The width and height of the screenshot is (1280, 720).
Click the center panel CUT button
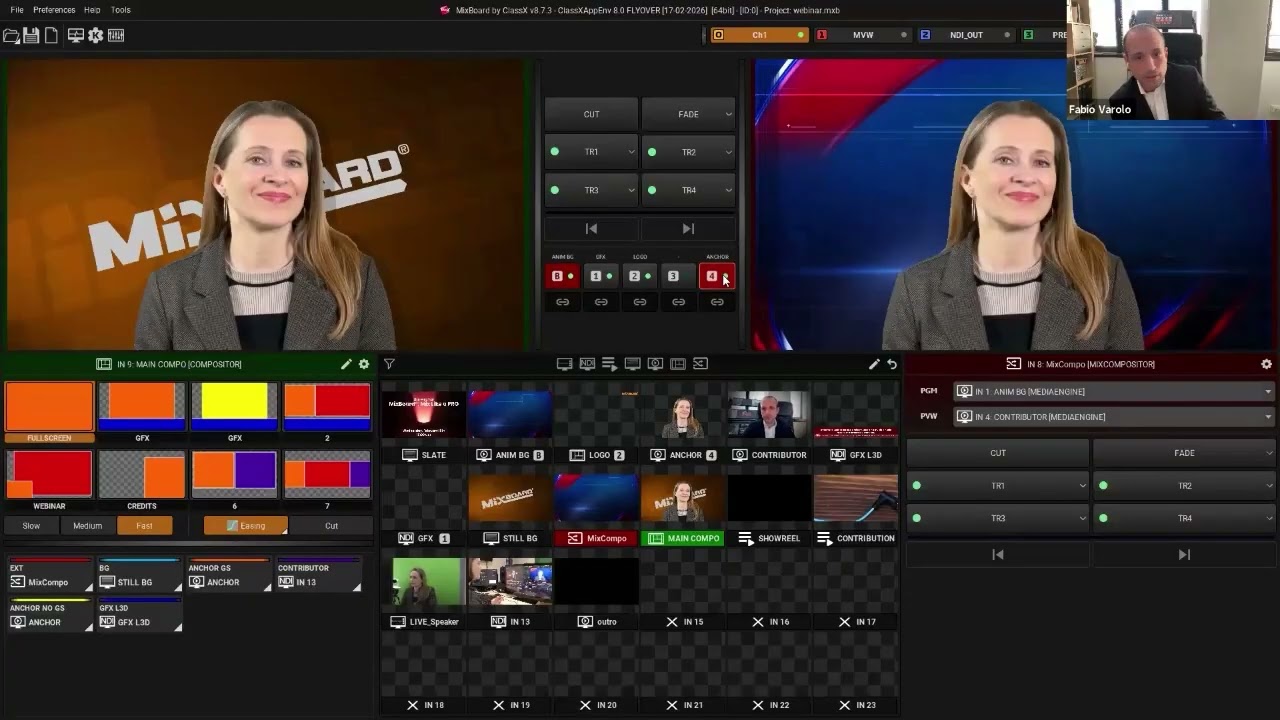591,114
